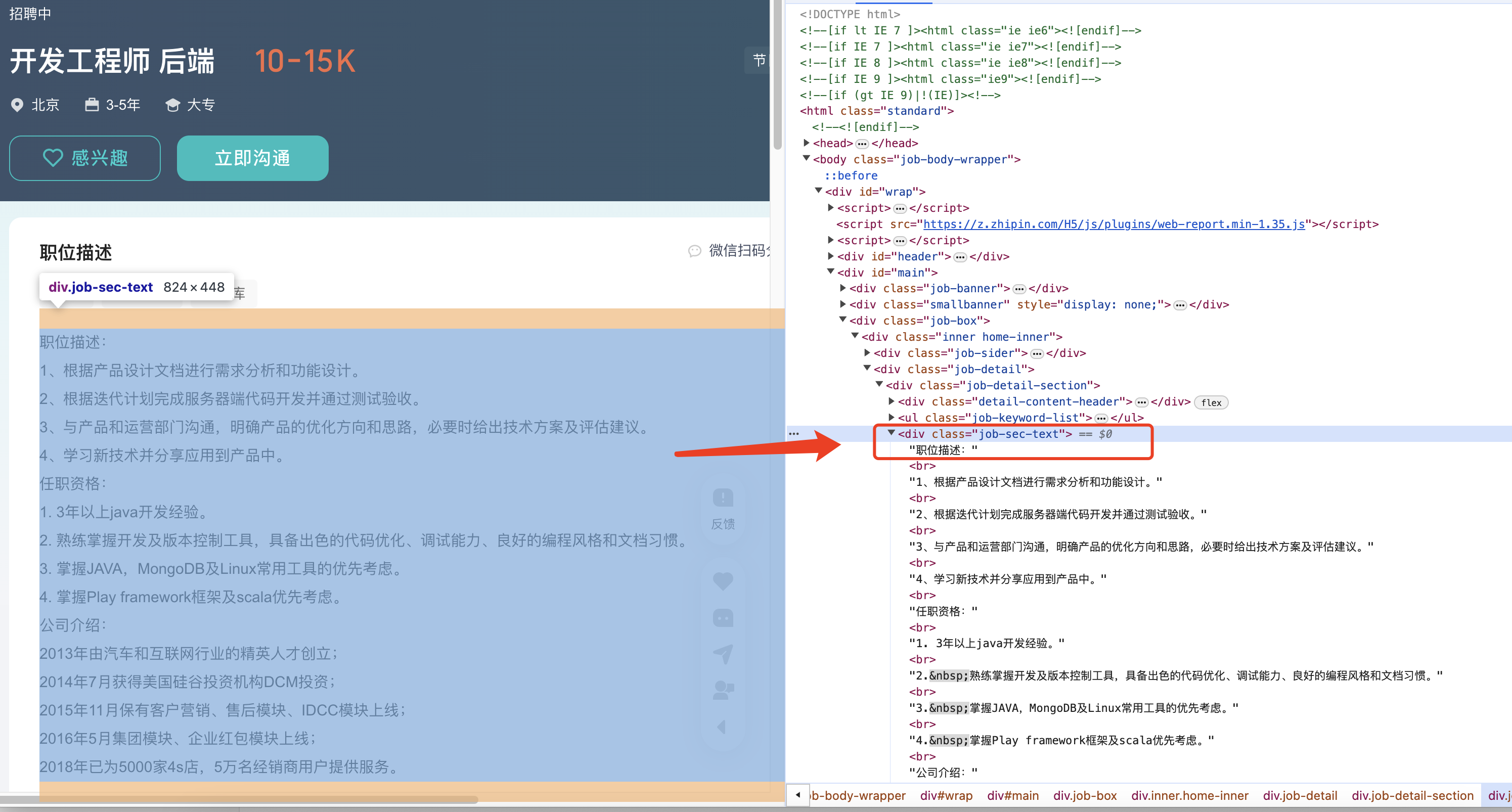Expand the head element in DOM tree

pyautogui.click(x=807, y=143)
